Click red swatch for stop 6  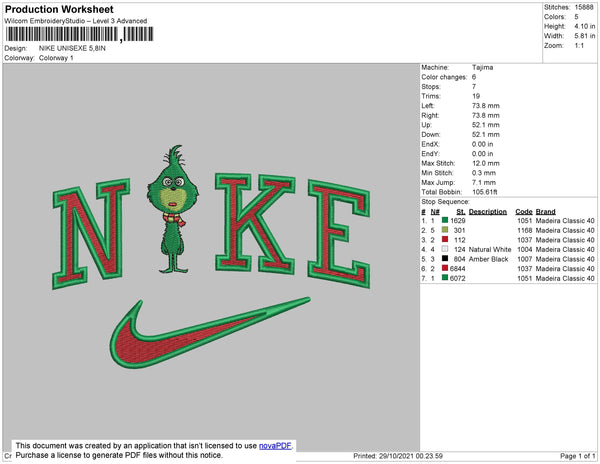pos(445,268)
